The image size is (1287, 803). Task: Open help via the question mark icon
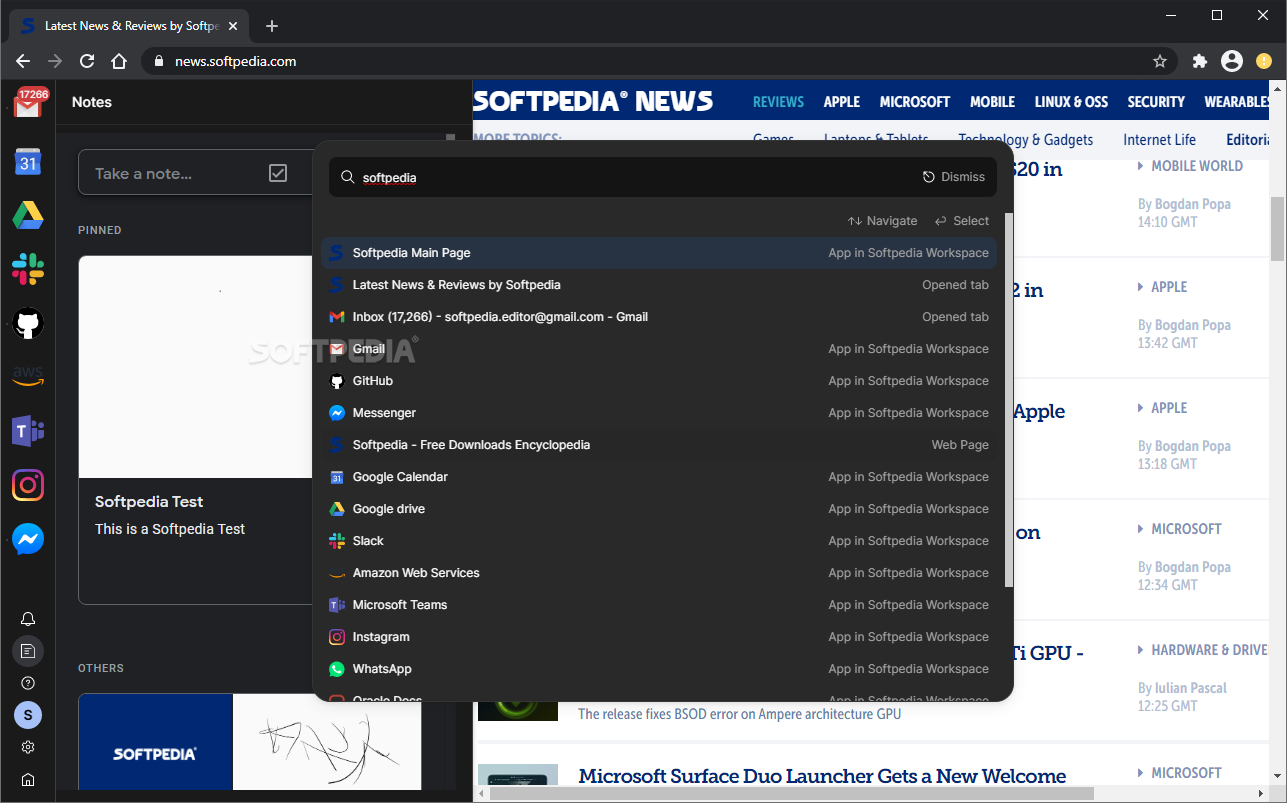(x=28, y=683)
